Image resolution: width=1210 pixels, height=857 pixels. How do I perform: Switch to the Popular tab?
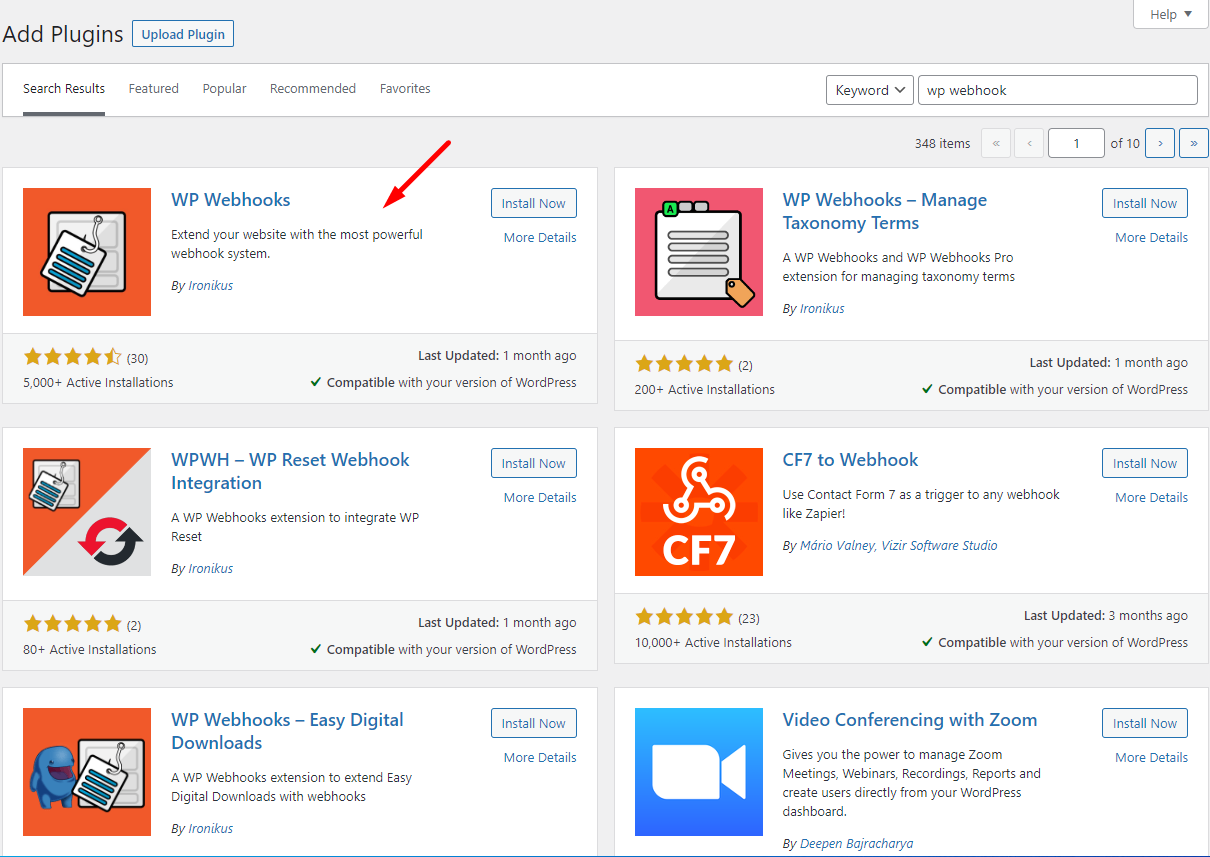tap(225, 89)
